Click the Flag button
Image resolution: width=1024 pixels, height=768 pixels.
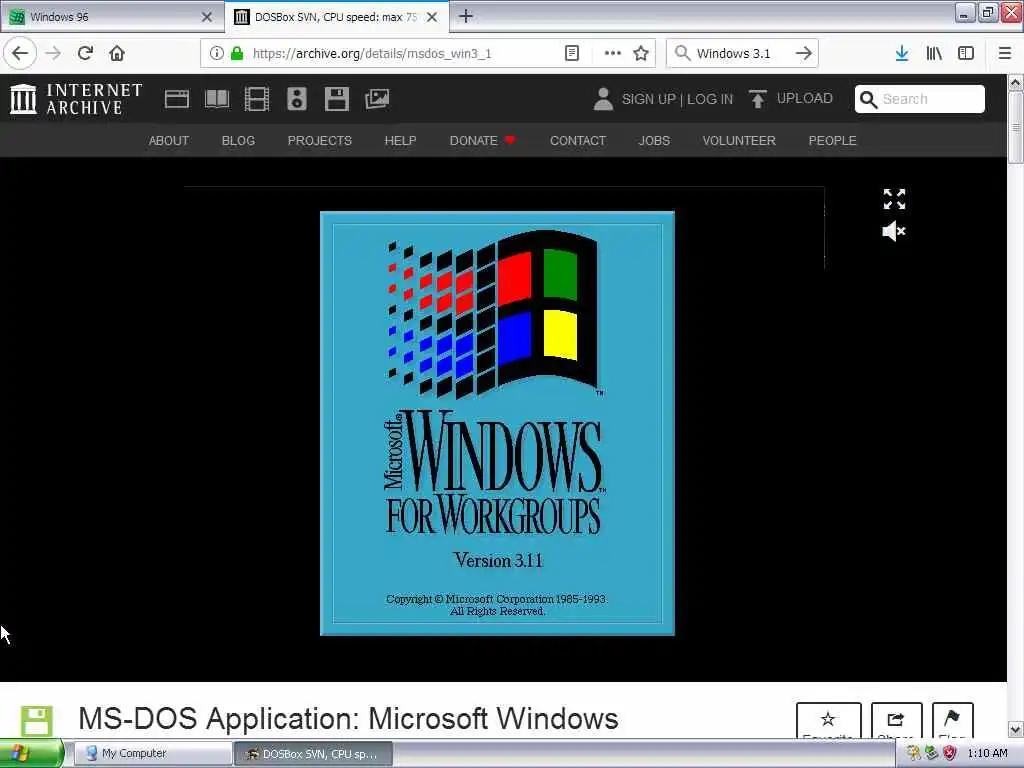pos(952,721)
